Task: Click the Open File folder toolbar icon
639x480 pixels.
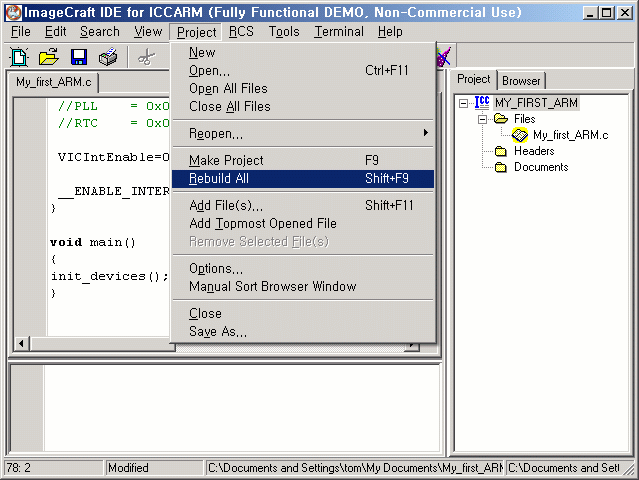Action: tap(49, 57)
